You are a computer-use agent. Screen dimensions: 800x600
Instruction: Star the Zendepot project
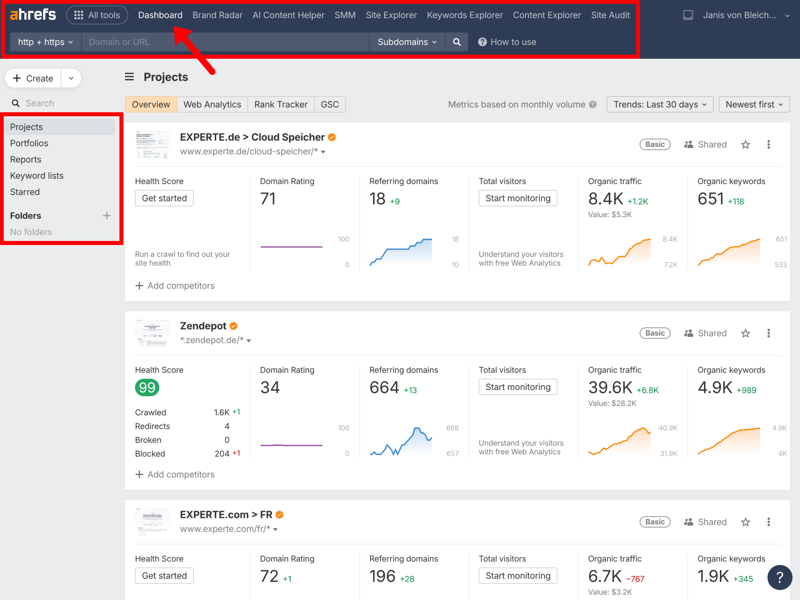(745, 334)
